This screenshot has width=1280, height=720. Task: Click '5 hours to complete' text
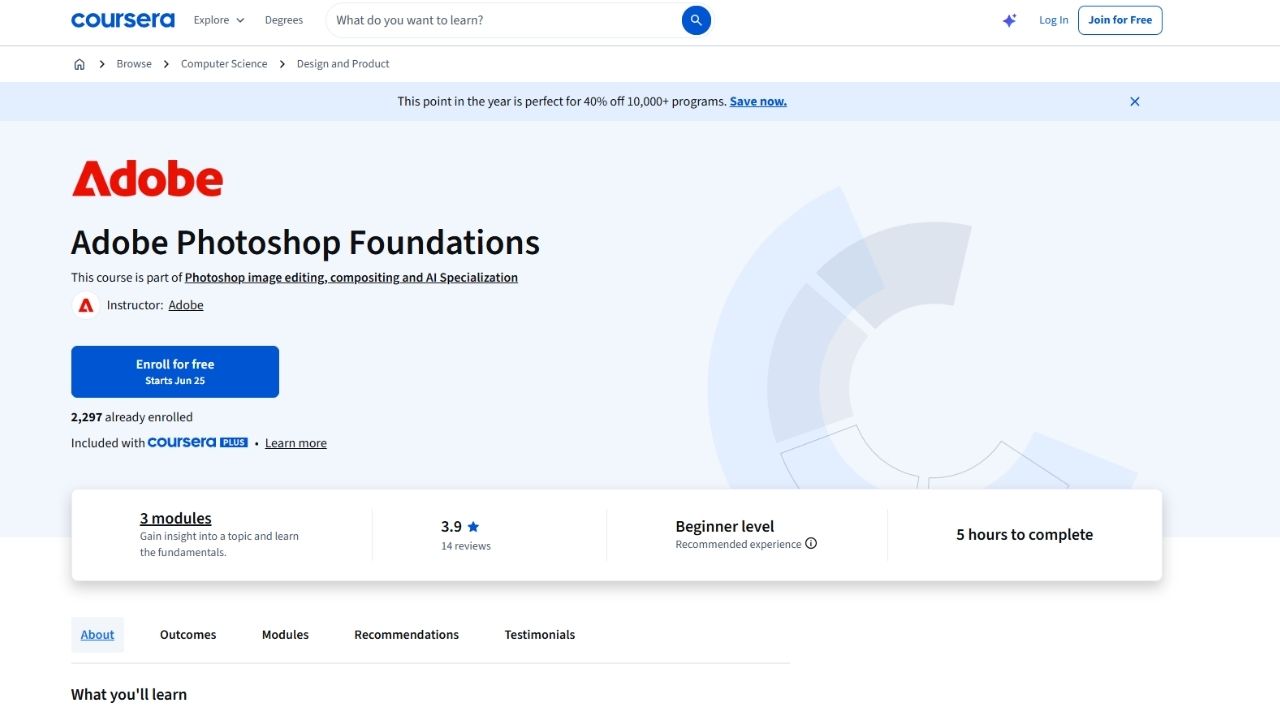1024,534
